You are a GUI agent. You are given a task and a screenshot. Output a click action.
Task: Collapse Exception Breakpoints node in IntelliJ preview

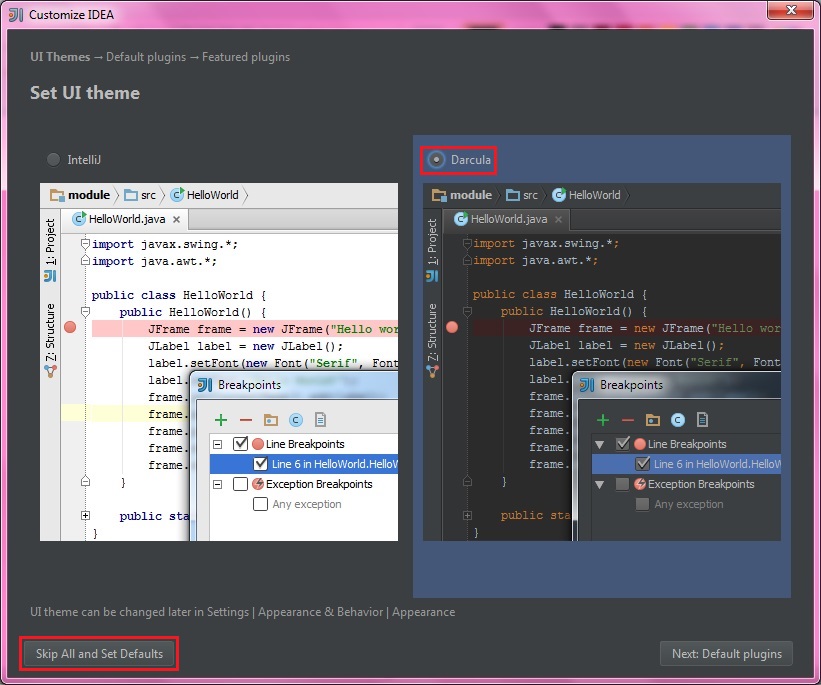click(217, 484)
